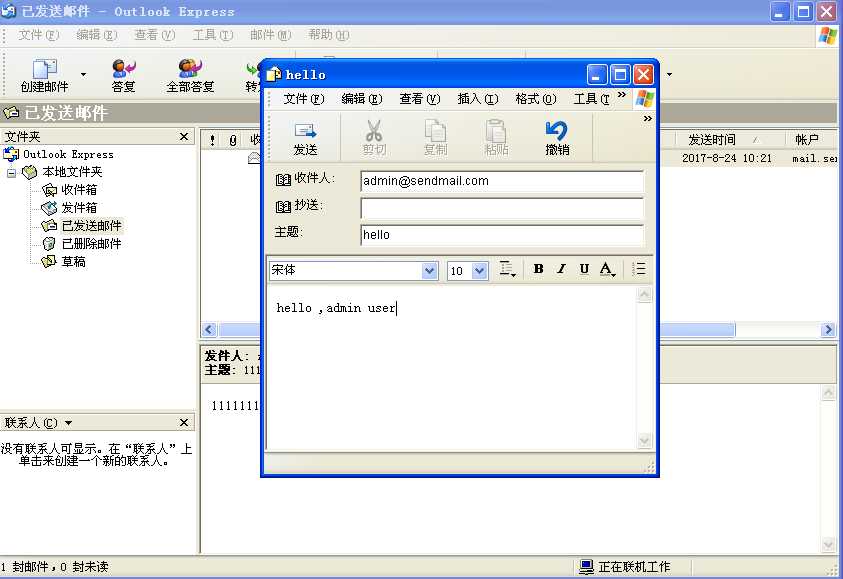This screenshot has width=843, height=579.
Task: Maximize the hello compose window
Action: pos(620,75)
